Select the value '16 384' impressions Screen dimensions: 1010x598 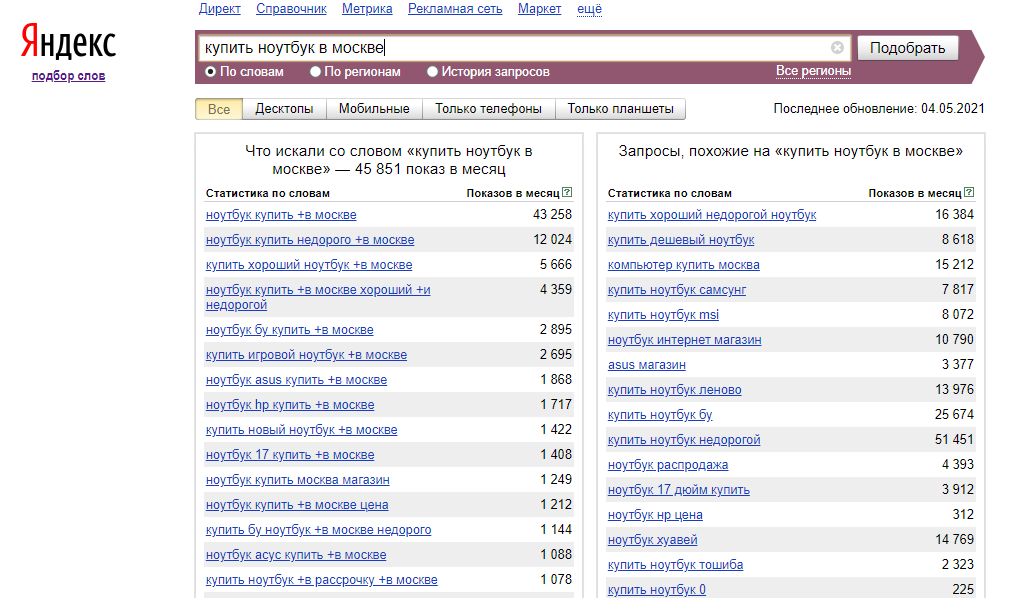(x=955, y=215)
